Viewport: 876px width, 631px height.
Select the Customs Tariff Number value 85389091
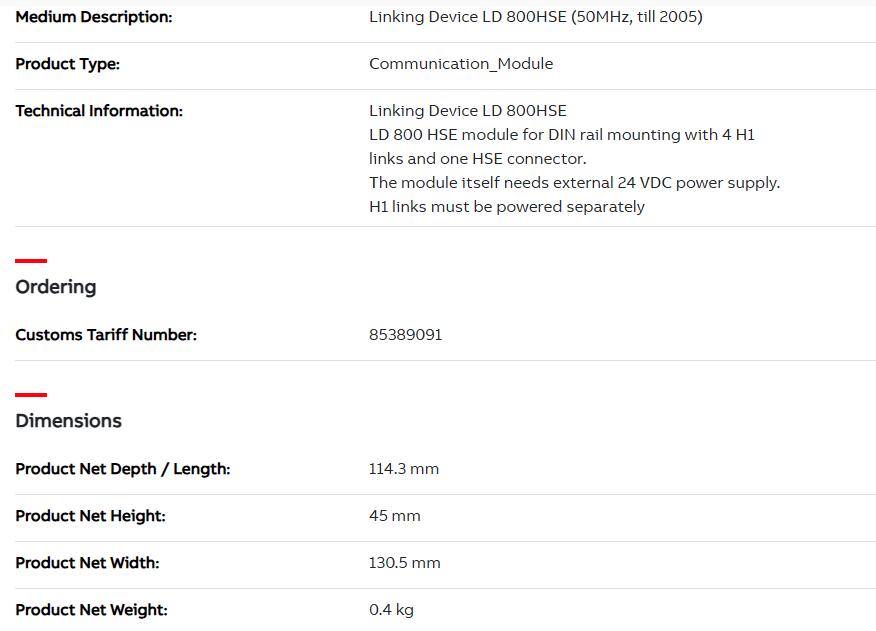tap(406, 335)
